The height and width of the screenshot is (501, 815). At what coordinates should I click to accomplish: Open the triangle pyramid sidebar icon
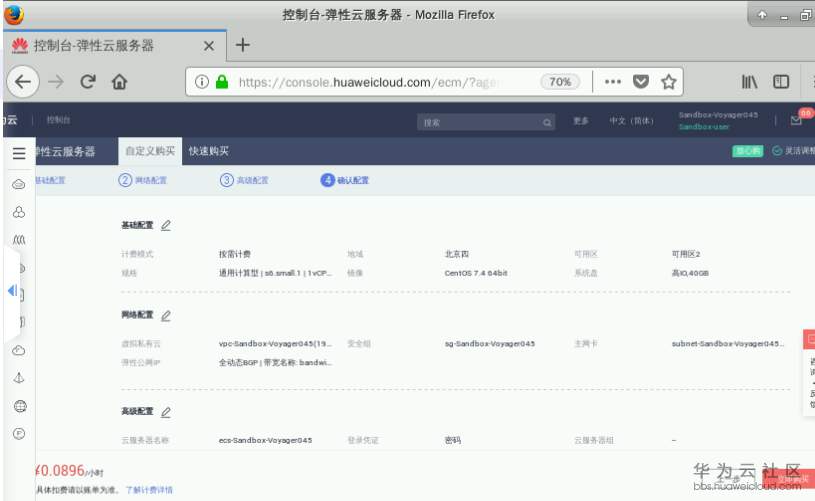tap(19, 378)
